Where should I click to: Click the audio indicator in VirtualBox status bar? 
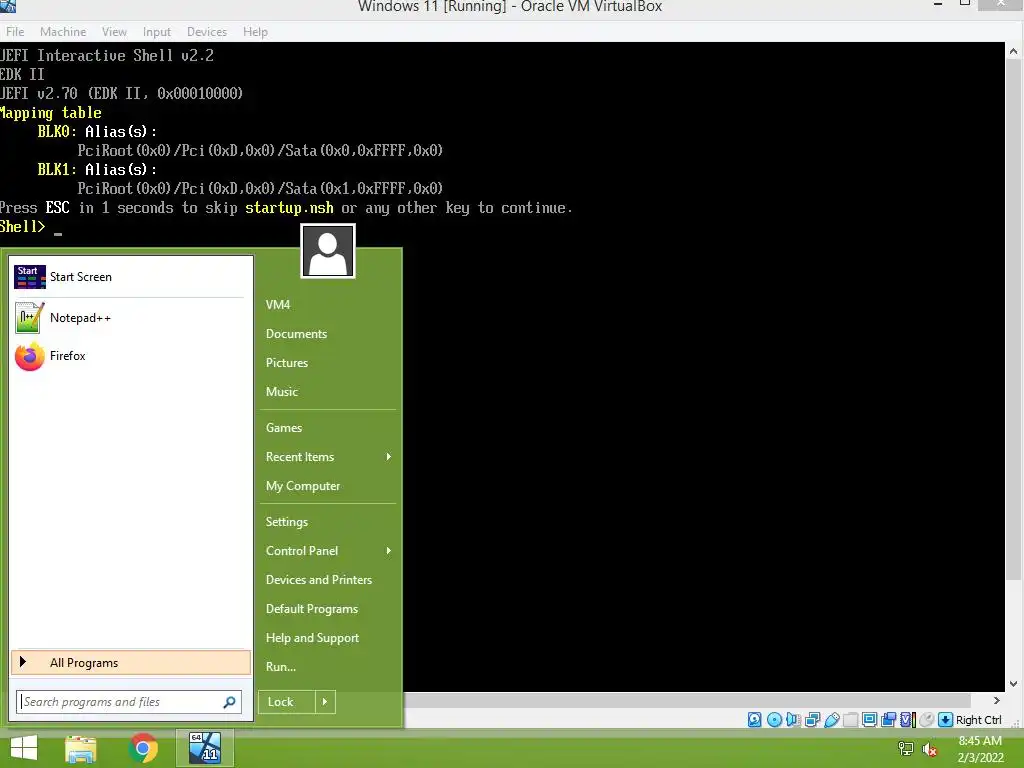pos(793,720)
